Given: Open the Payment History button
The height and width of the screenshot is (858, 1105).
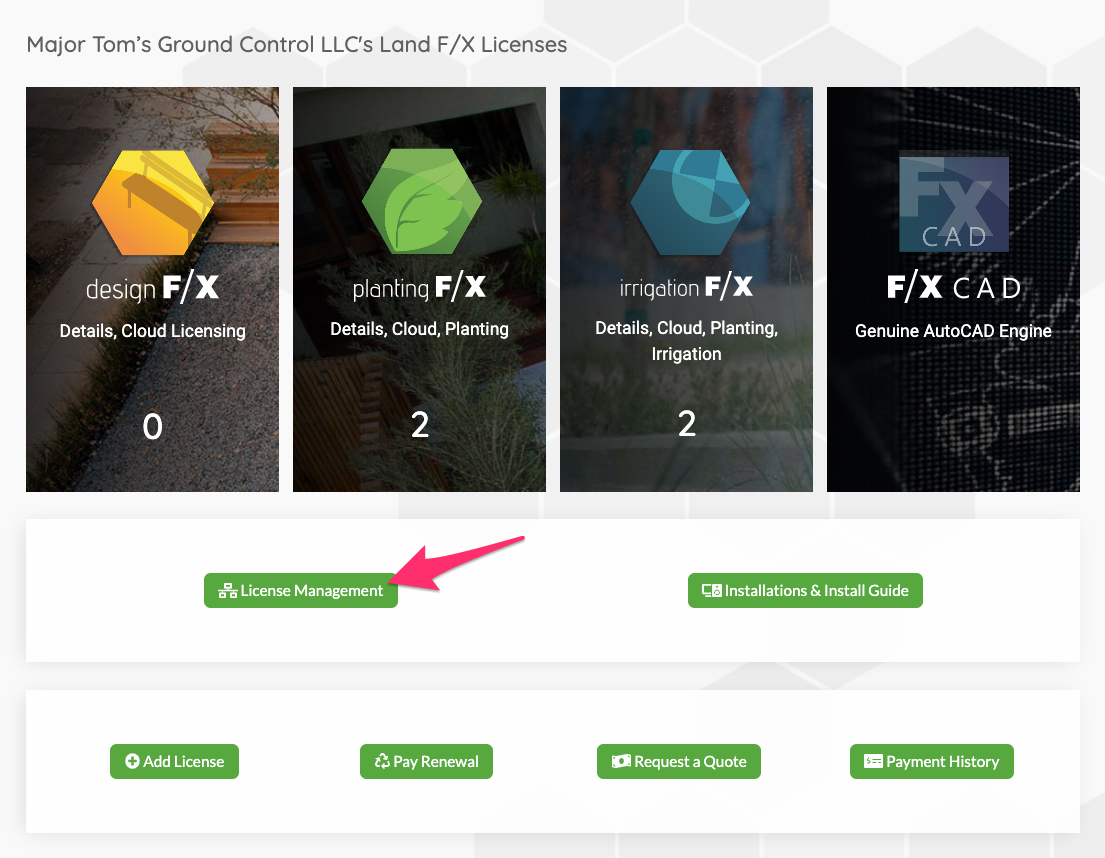Looking at the screenshot, I should click(932, 761).
